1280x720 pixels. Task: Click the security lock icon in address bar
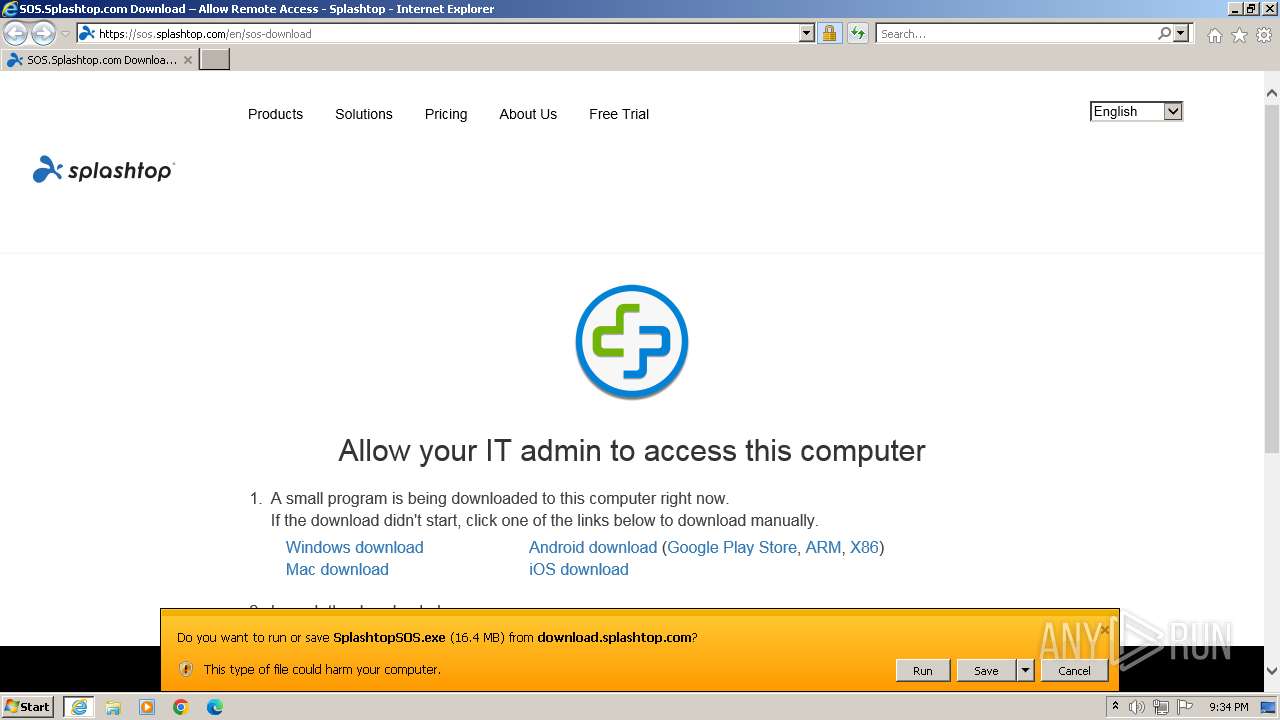[829, 33]
